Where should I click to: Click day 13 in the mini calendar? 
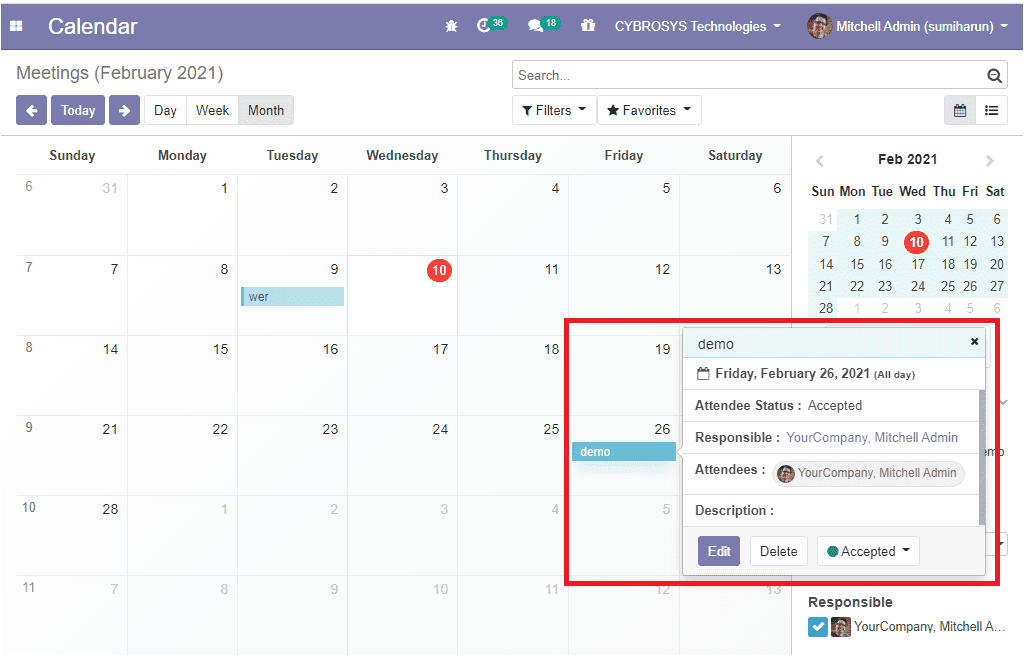tap(997, 242)
